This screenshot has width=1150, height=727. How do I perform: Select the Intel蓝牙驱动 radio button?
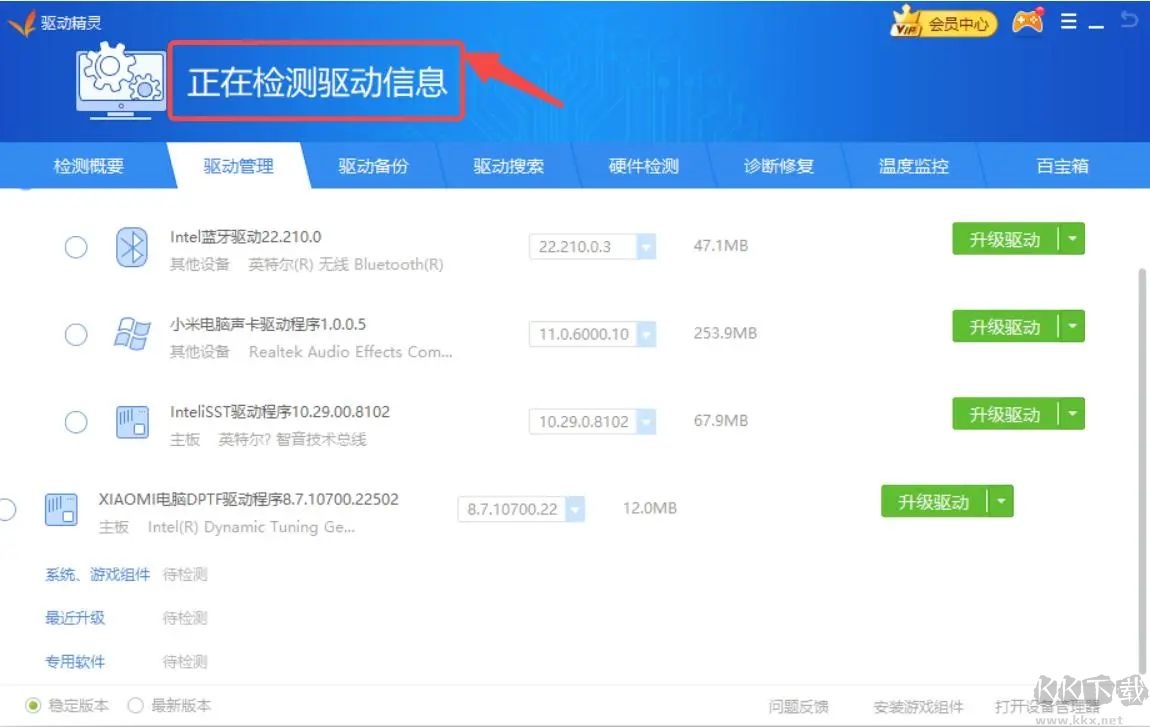pos(76,247)
